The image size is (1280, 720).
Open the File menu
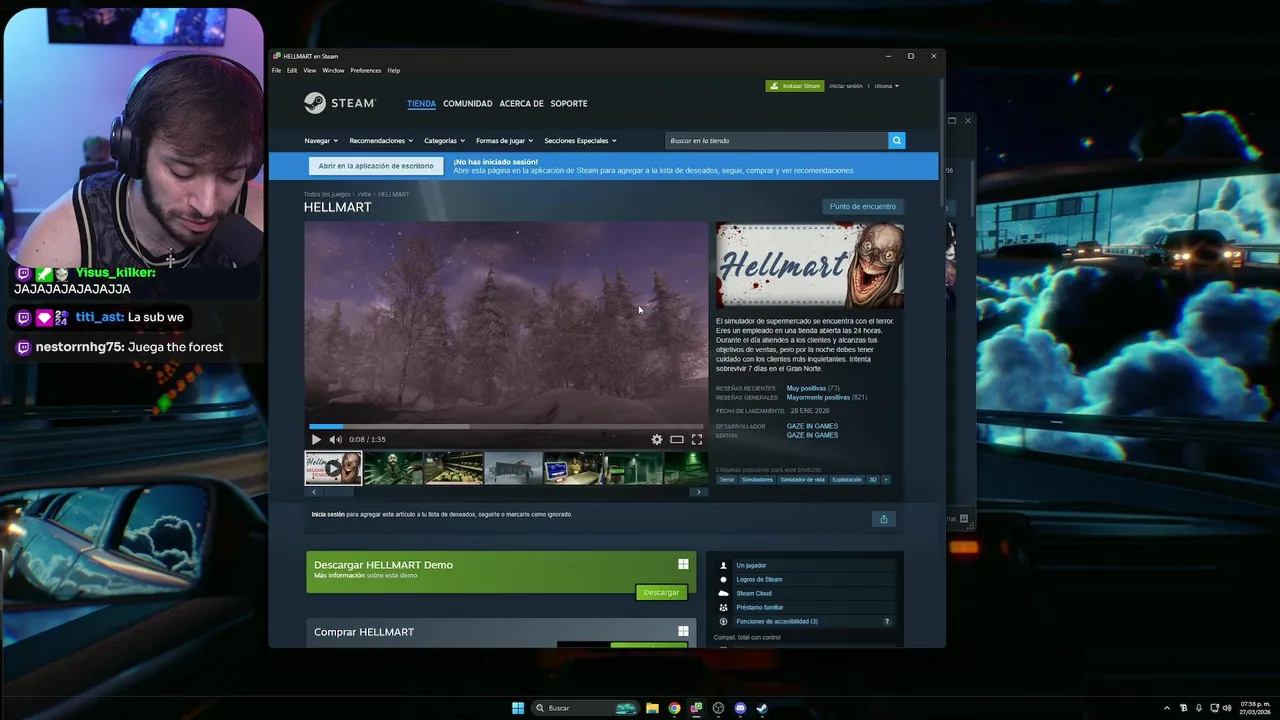[277, 70]
